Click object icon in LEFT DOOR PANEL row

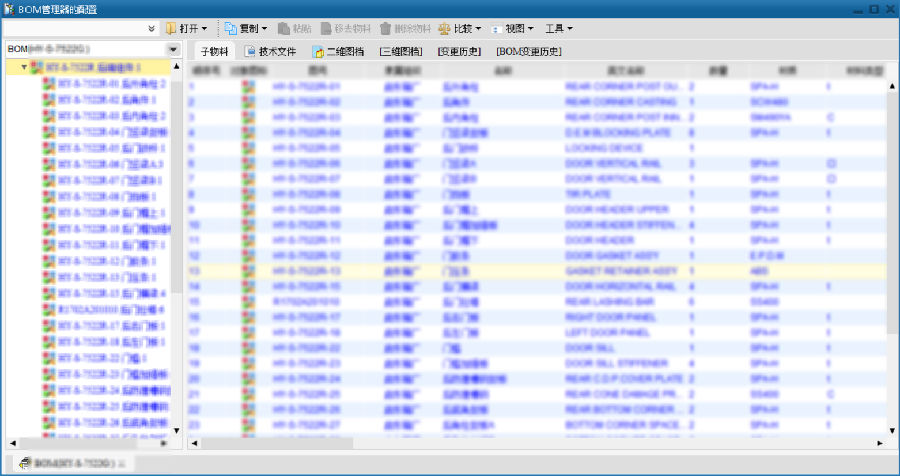click(x=248, y=332)
